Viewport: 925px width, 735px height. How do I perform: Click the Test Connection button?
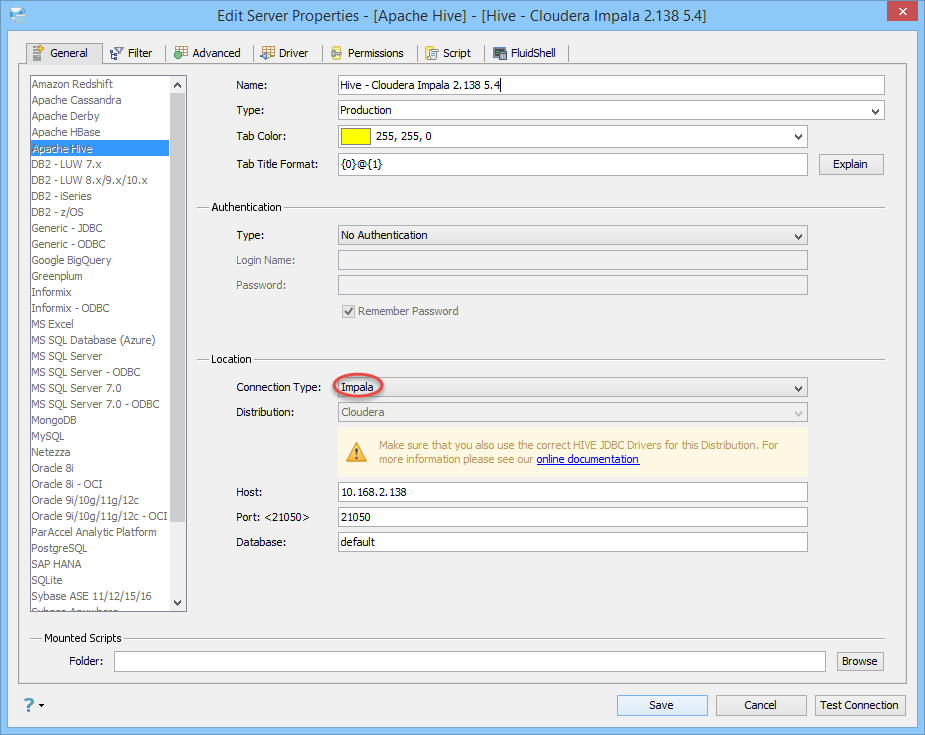(x=860, y=705)
